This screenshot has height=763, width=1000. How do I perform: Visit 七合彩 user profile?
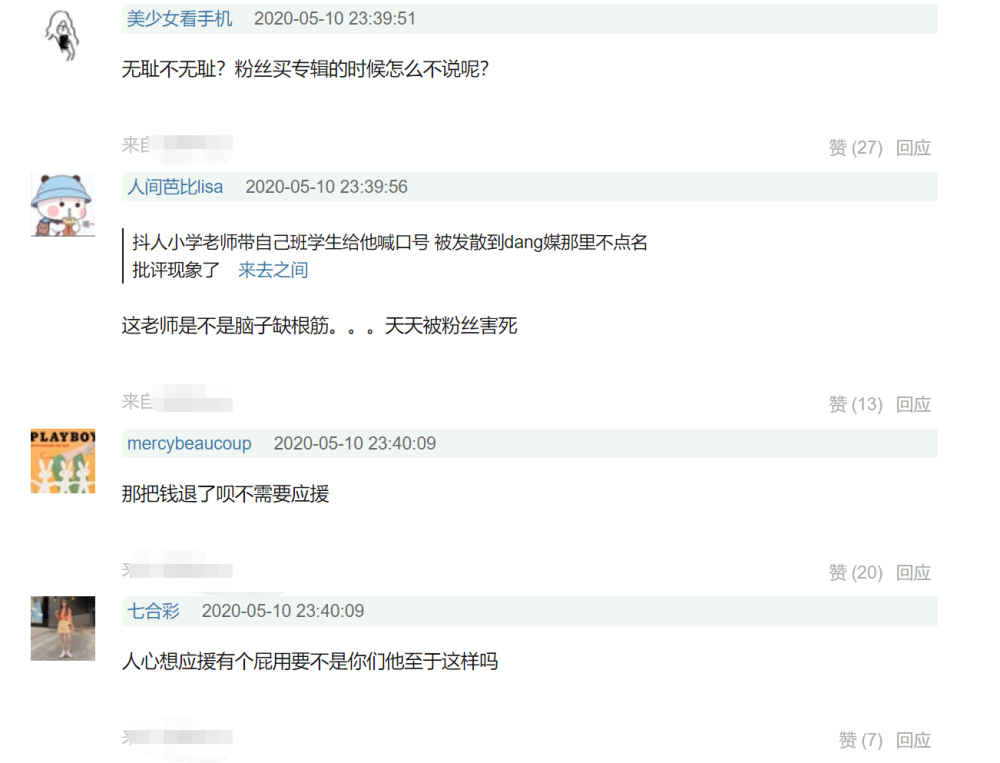[154, 611]
